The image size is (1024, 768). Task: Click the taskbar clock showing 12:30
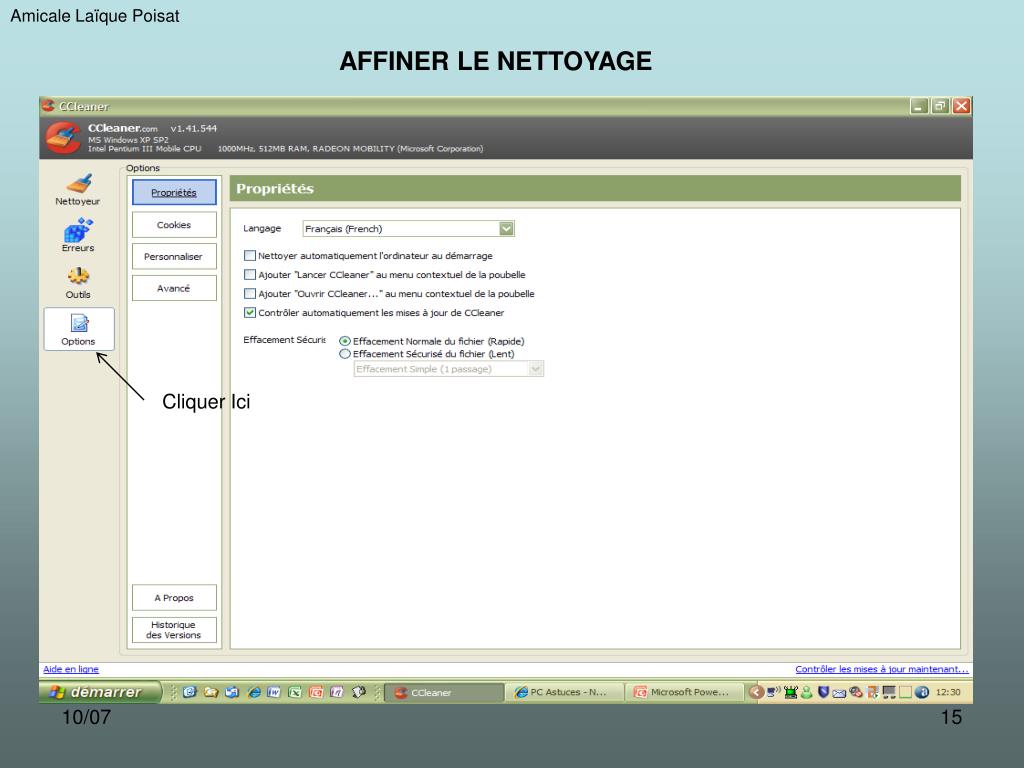[x=948, y=692]
